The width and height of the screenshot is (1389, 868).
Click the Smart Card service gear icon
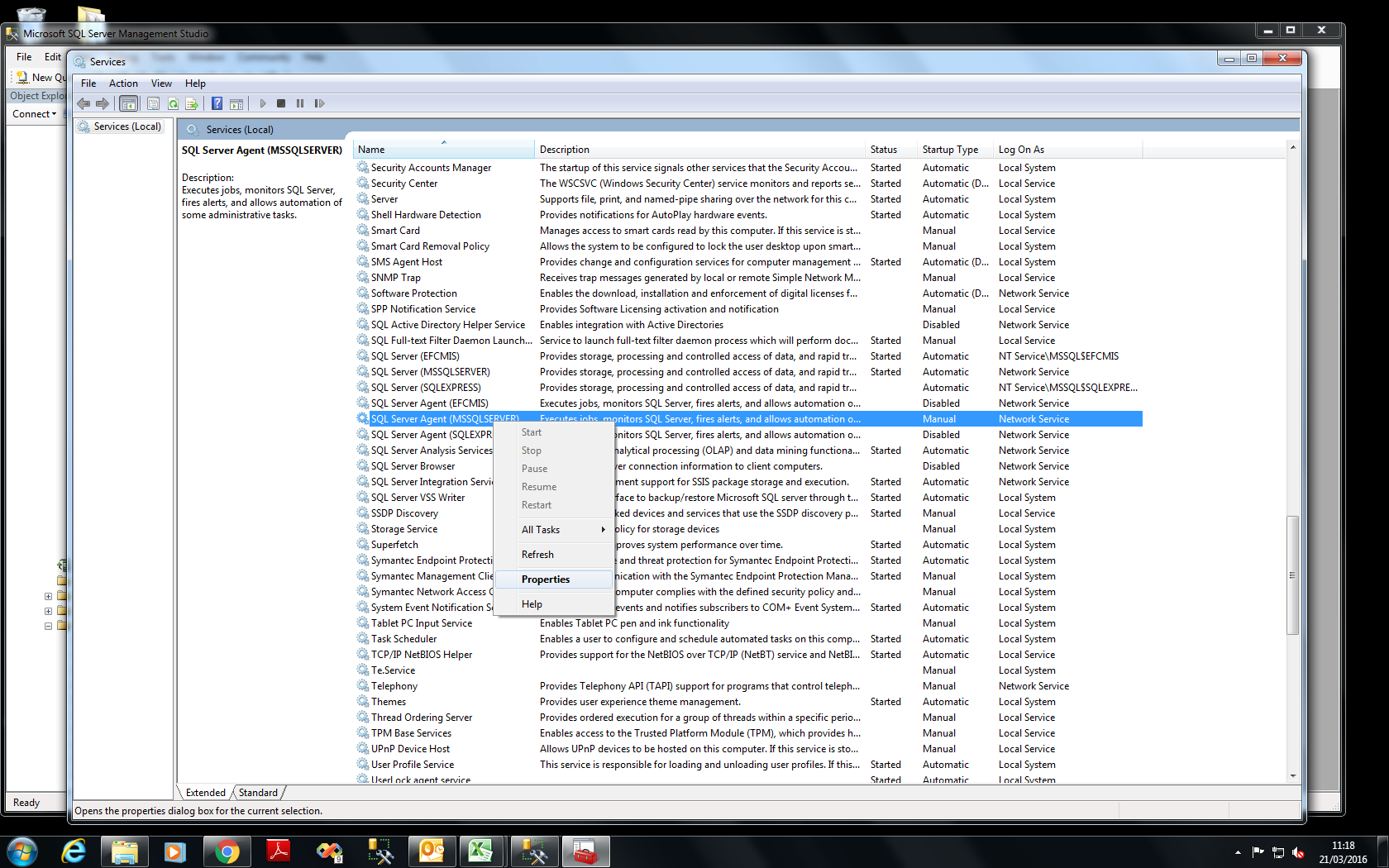click(x=363, y=231)
